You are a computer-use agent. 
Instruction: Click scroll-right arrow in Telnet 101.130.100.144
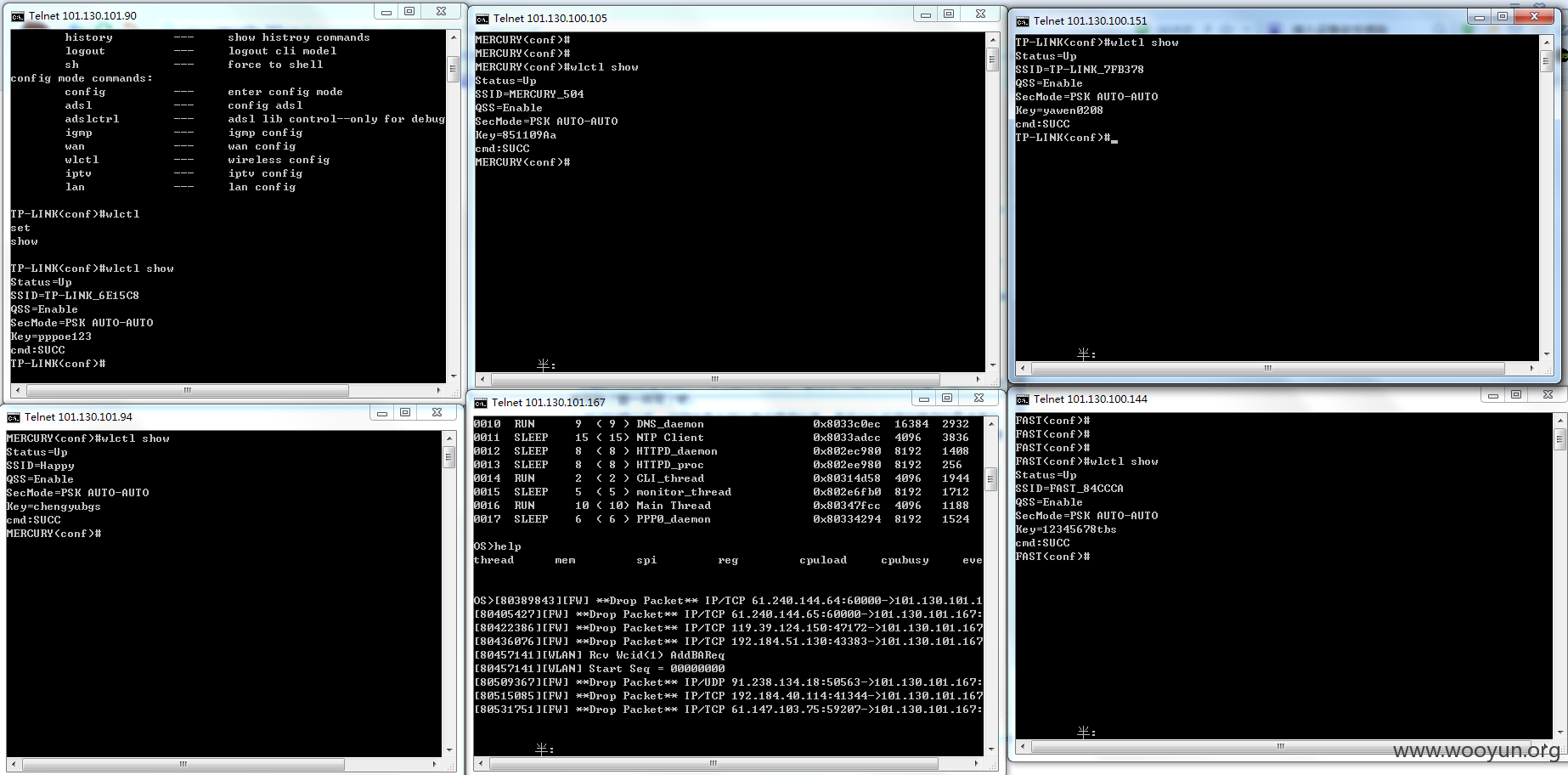1546,746
